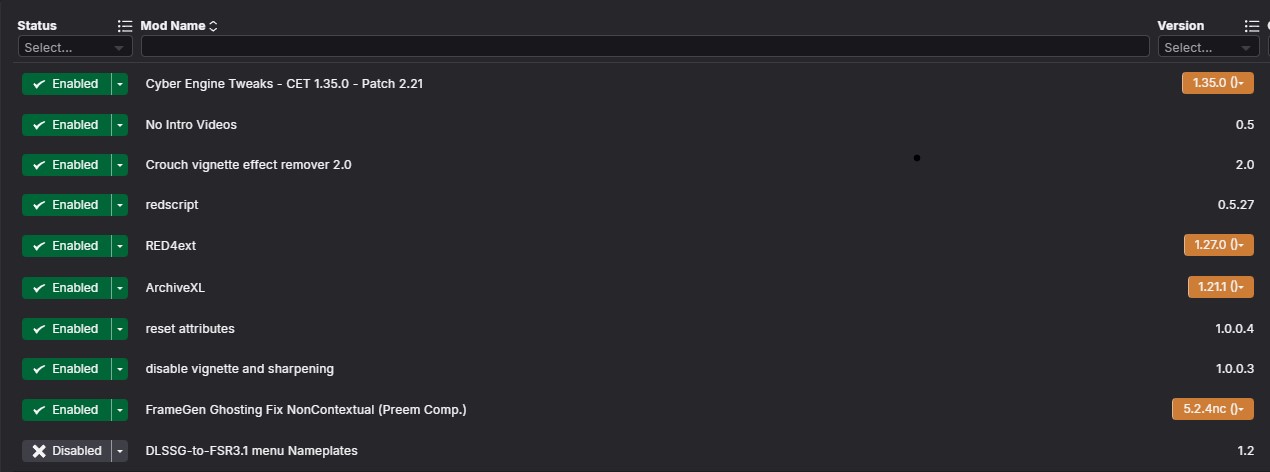The width and height of the screenshot is (1270, 472).
Task: Expand status arrow for Cyber Engine Tweaks
Action: click(120, 84)
